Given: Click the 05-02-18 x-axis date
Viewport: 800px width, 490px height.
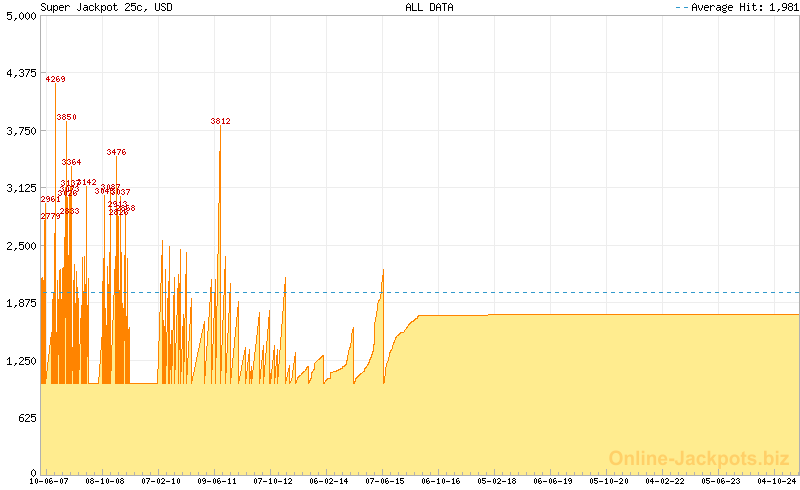Looking at the screenshot, I should (497, 481).
